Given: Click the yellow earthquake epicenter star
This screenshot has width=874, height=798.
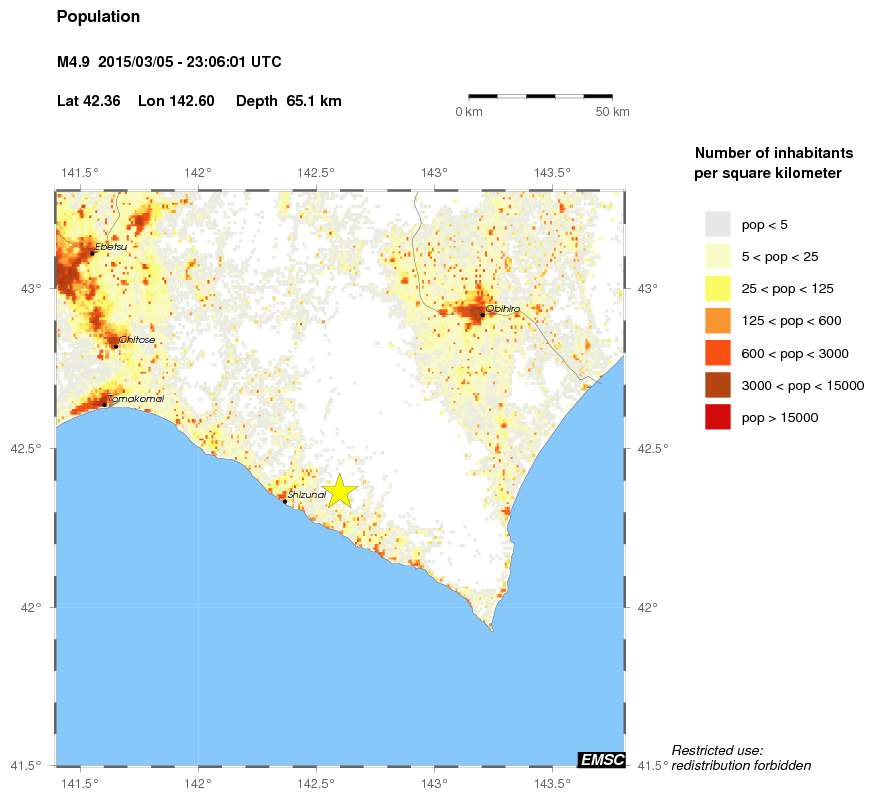Looking at the screenshot, I should 339,492.
